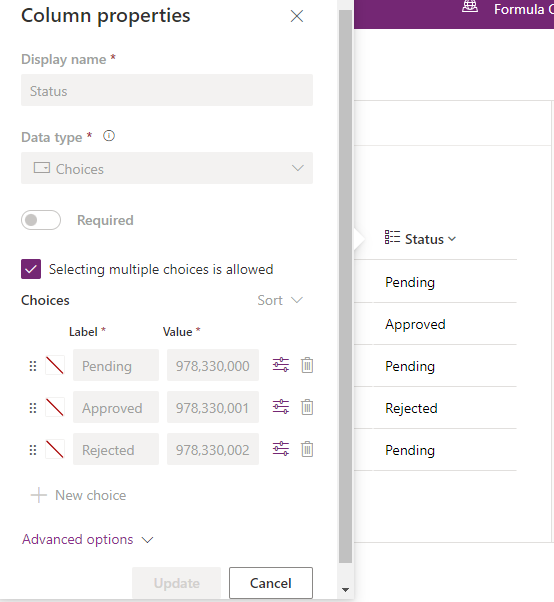Open the Sort dropdown for choices
Viewport: 554px width, 602px height.
click(x=280, y=300)
